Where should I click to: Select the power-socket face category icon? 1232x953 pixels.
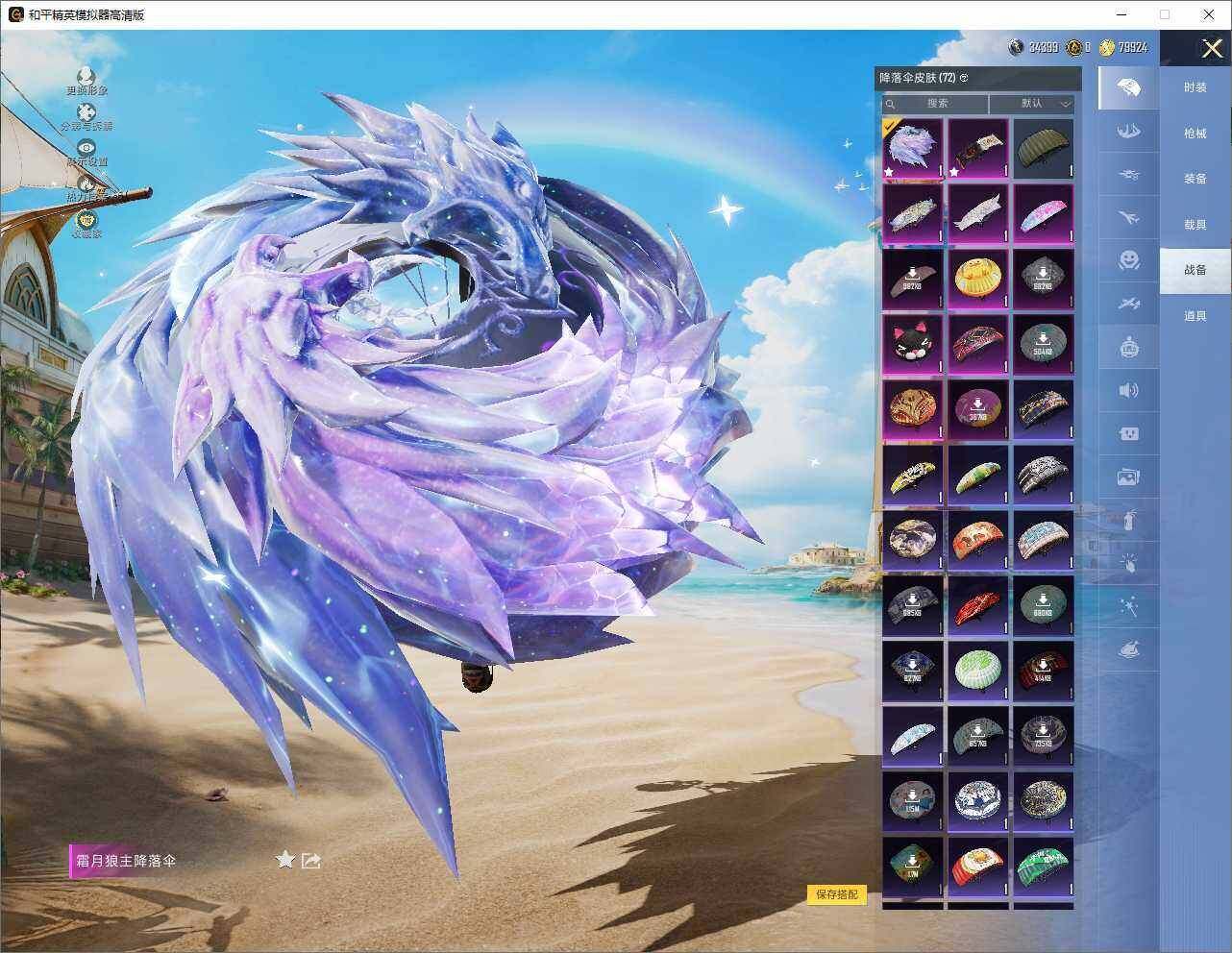point(1129,433)
